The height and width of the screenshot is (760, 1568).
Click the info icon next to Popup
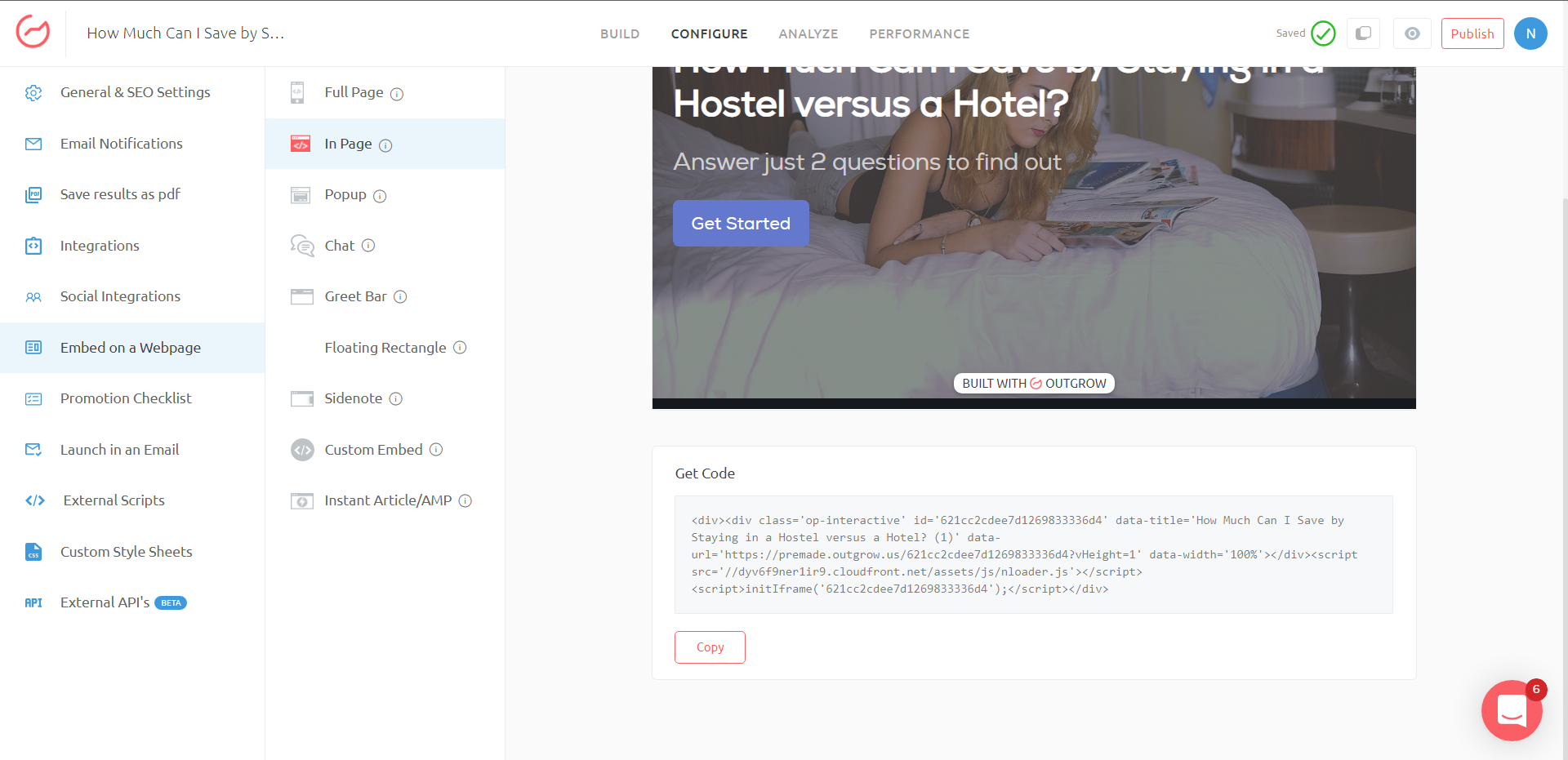point(380,196)
